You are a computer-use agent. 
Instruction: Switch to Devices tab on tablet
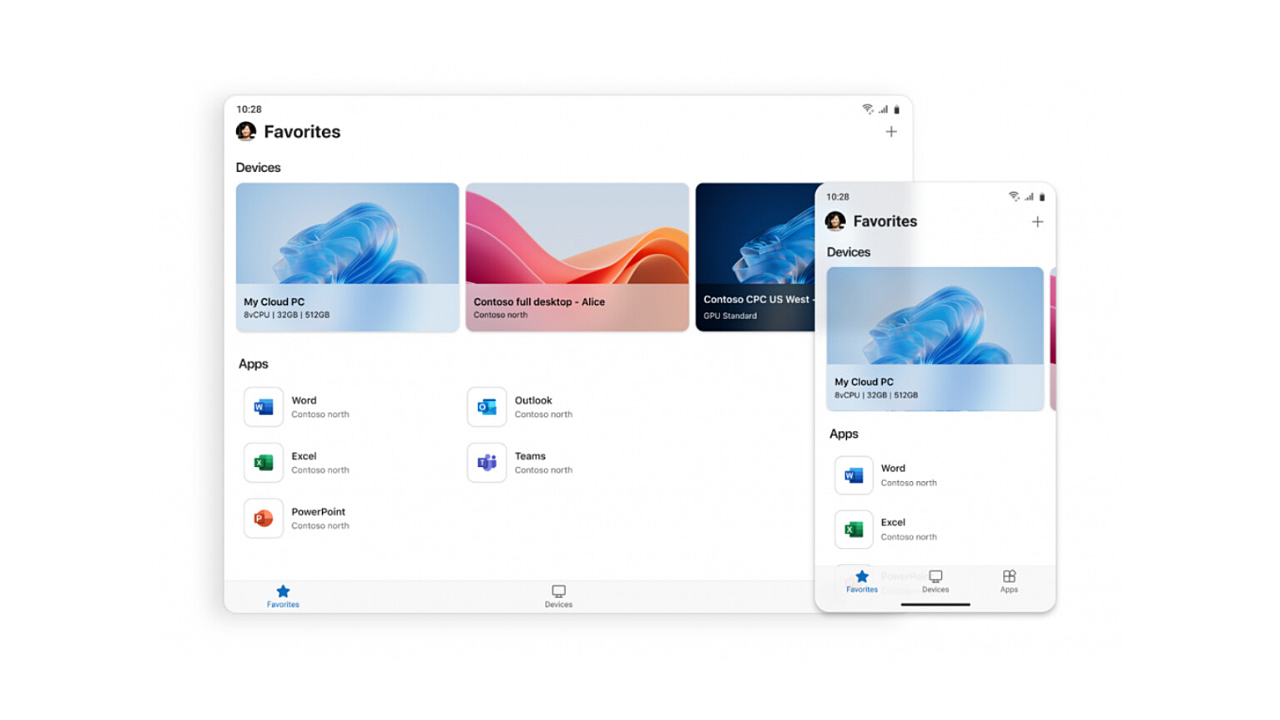[x=558, y=596]
